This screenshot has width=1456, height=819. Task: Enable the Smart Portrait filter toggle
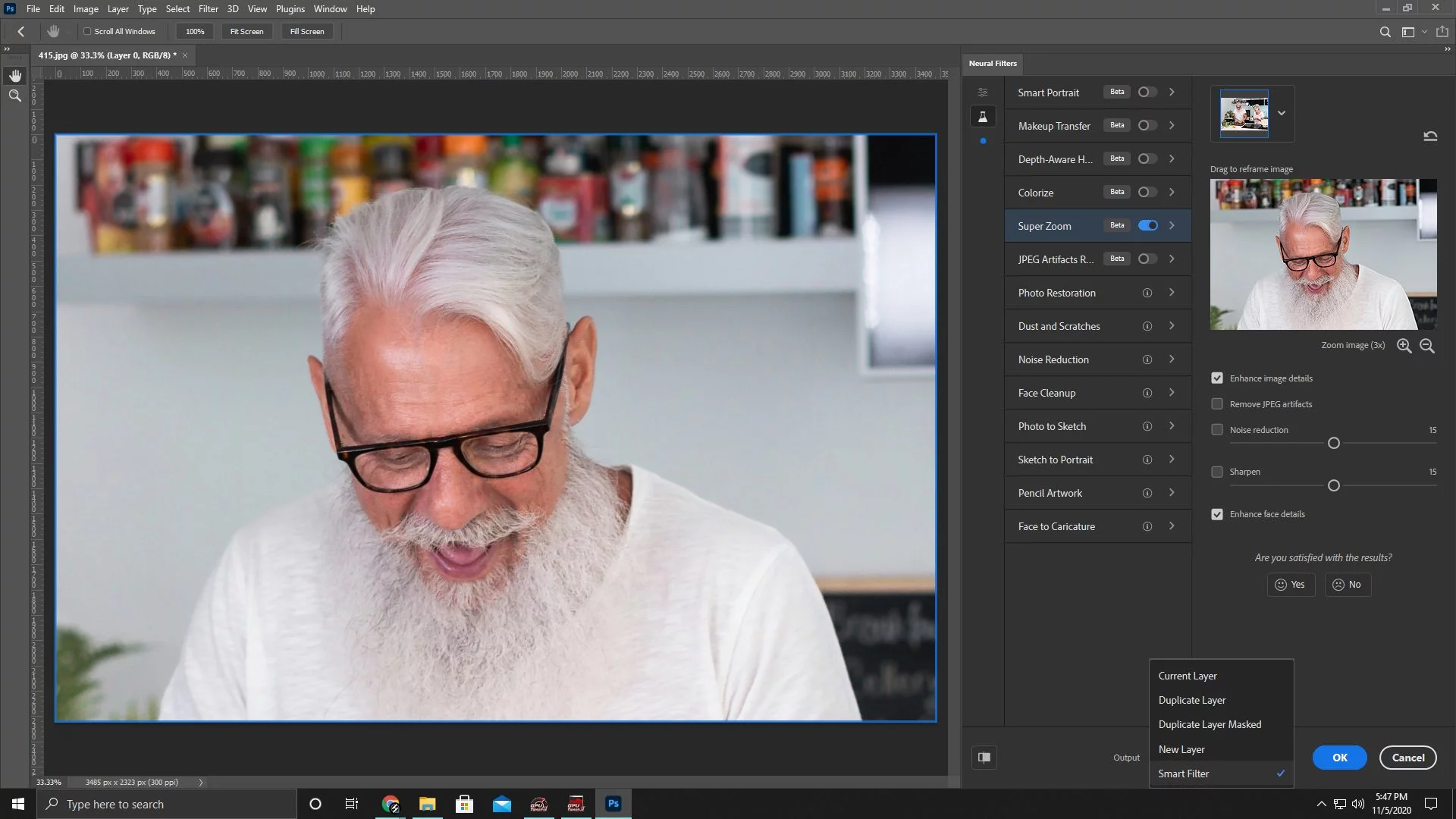1147,92
